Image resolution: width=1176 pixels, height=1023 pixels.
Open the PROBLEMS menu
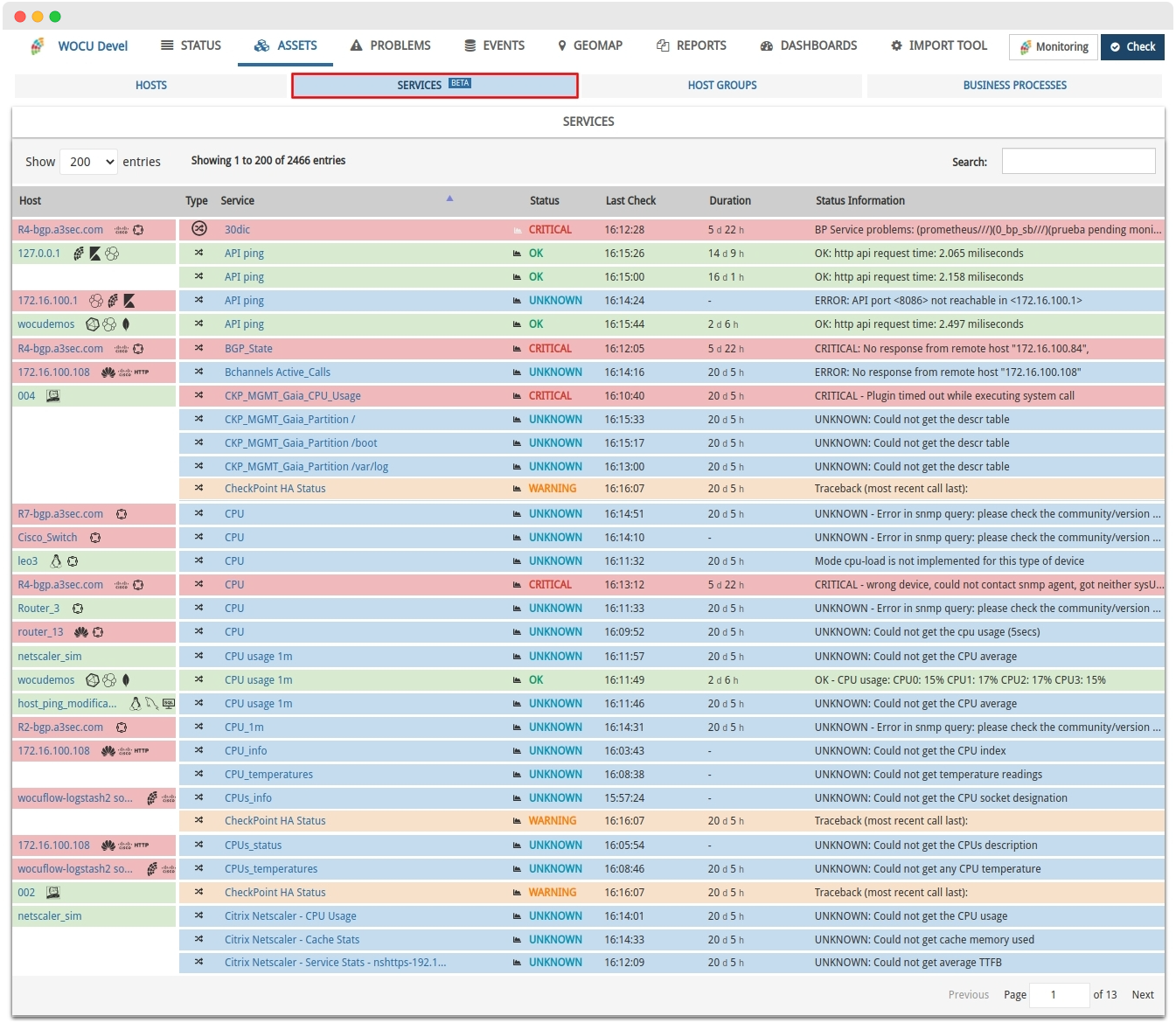(390, 45)
